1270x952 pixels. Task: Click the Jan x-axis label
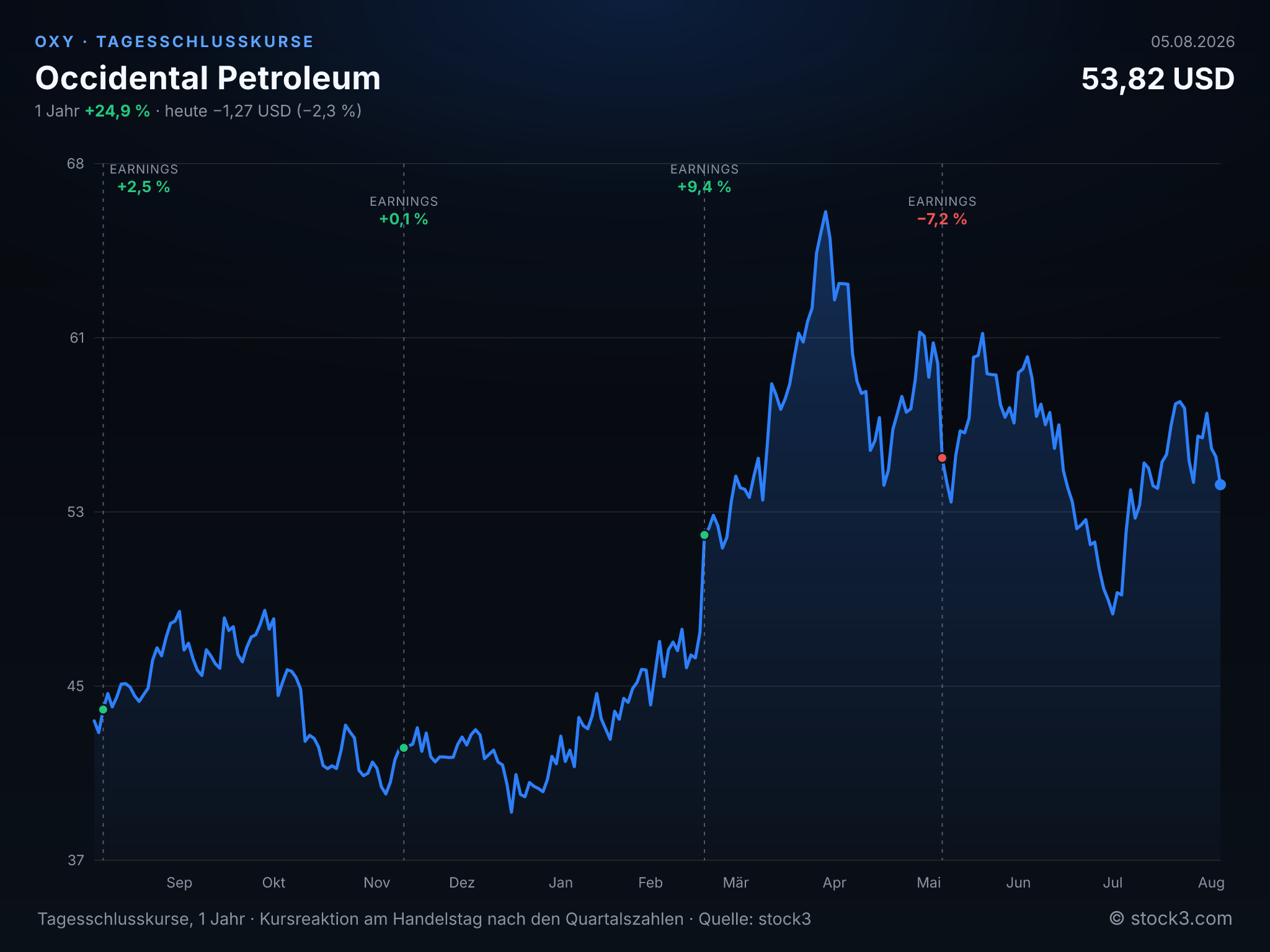[x=561, y=883]
